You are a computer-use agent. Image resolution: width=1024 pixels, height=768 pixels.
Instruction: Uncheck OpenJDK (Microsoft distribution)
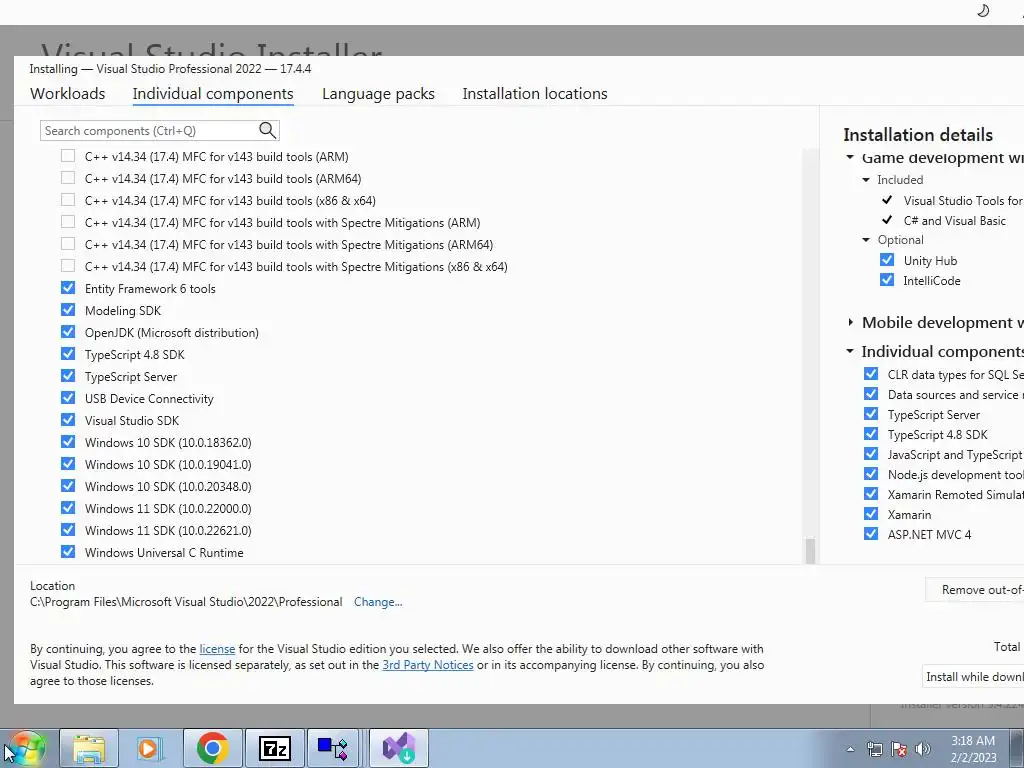[x=68, y=332]
